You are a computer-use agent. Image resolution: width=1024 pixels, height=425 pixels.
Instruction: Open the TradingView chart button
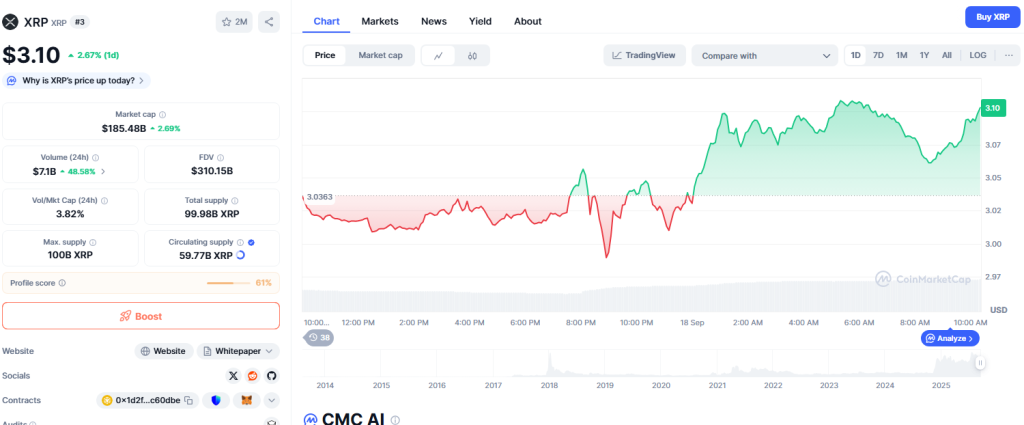click(644, 55)
